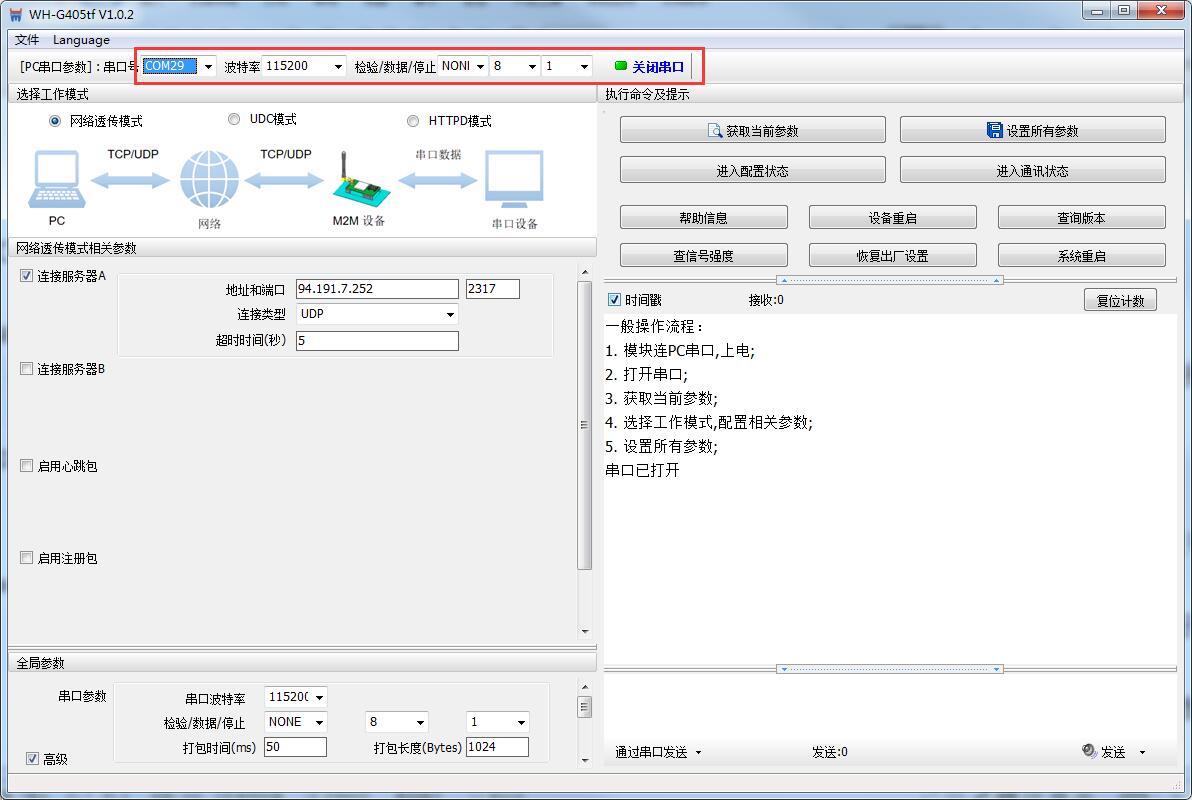Enable the Connect Server B checkbox
1192x800 pixels.
point(27,369)
